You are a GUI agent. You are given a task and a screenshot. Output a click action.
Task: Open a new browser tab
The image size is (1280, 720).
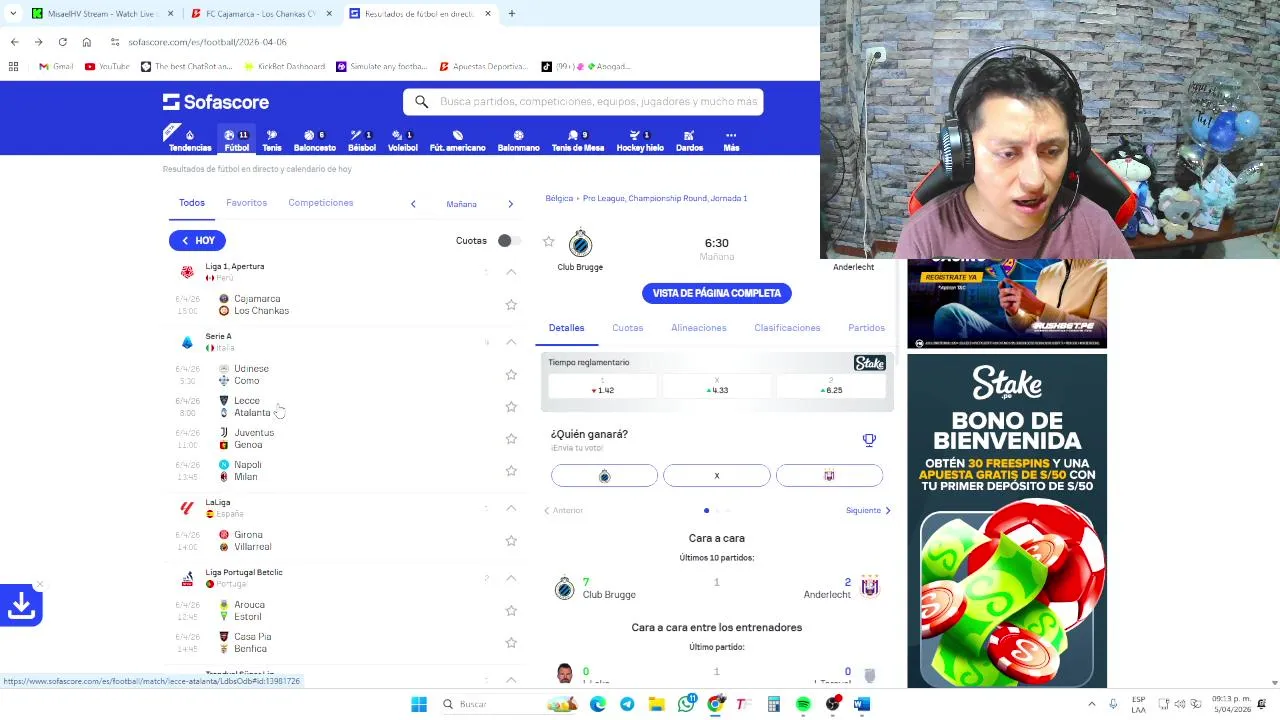[511, 14]
